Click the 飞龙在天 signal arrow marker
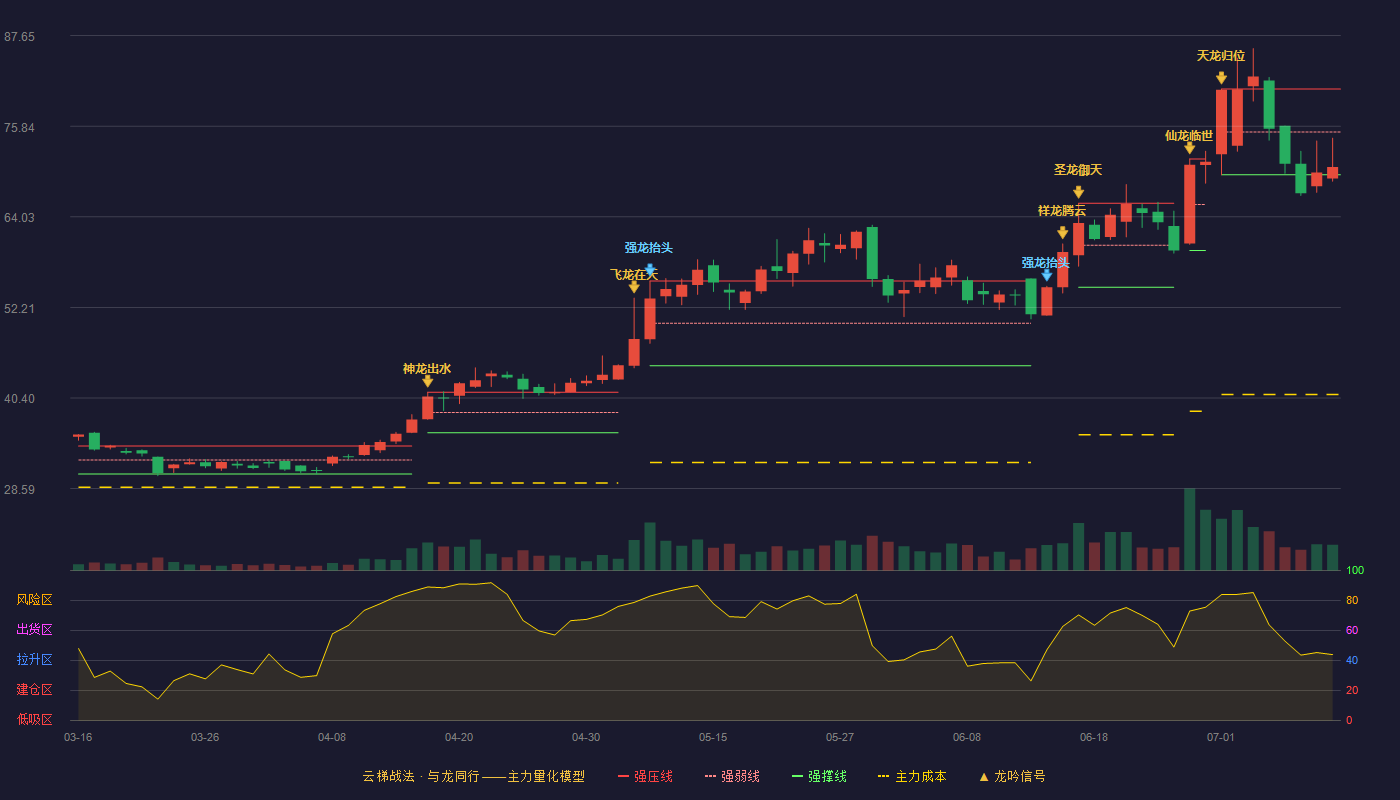1400x800 pixels. (634, 287)
